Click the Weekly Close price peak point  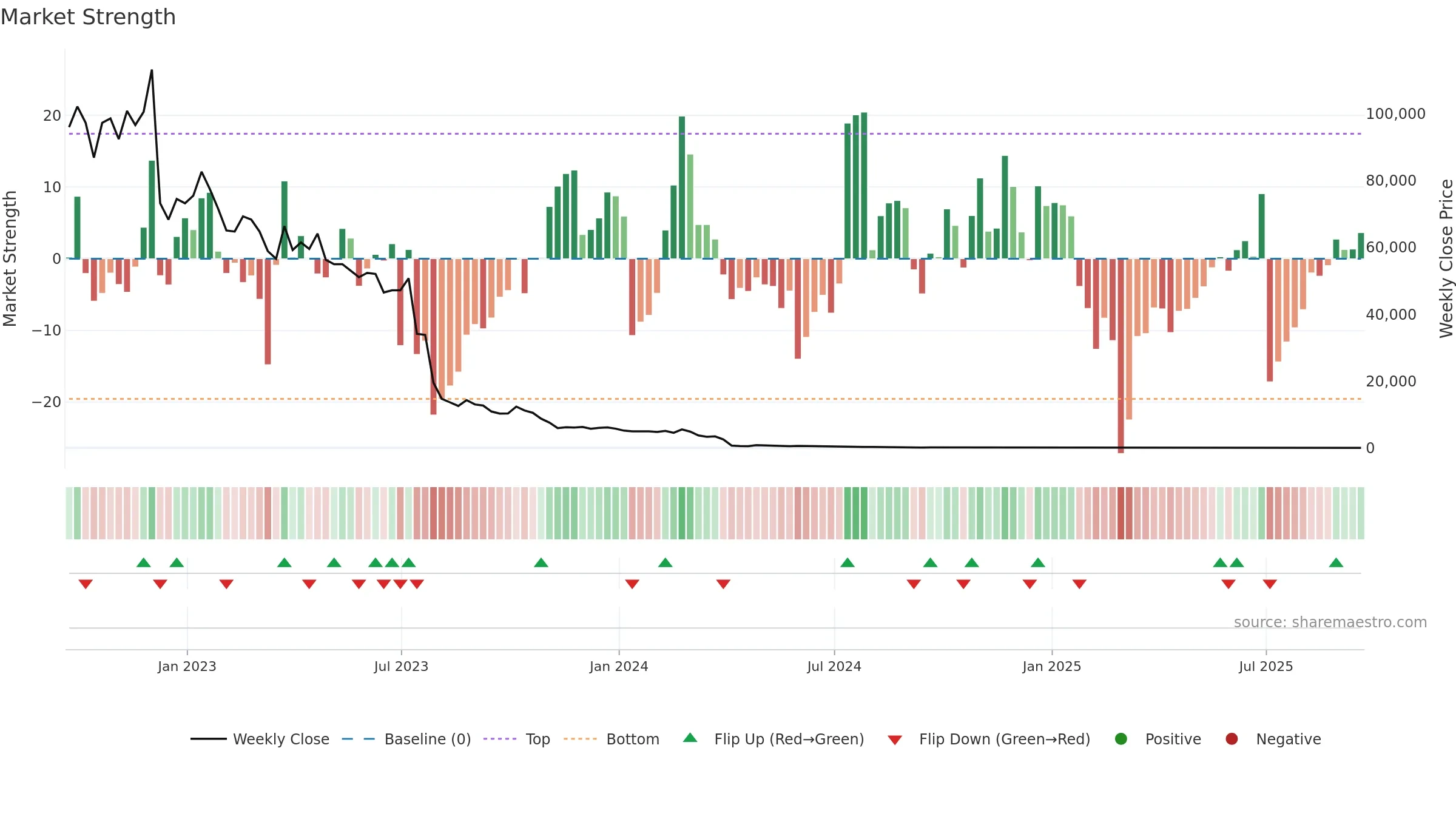tap(152, 70)
